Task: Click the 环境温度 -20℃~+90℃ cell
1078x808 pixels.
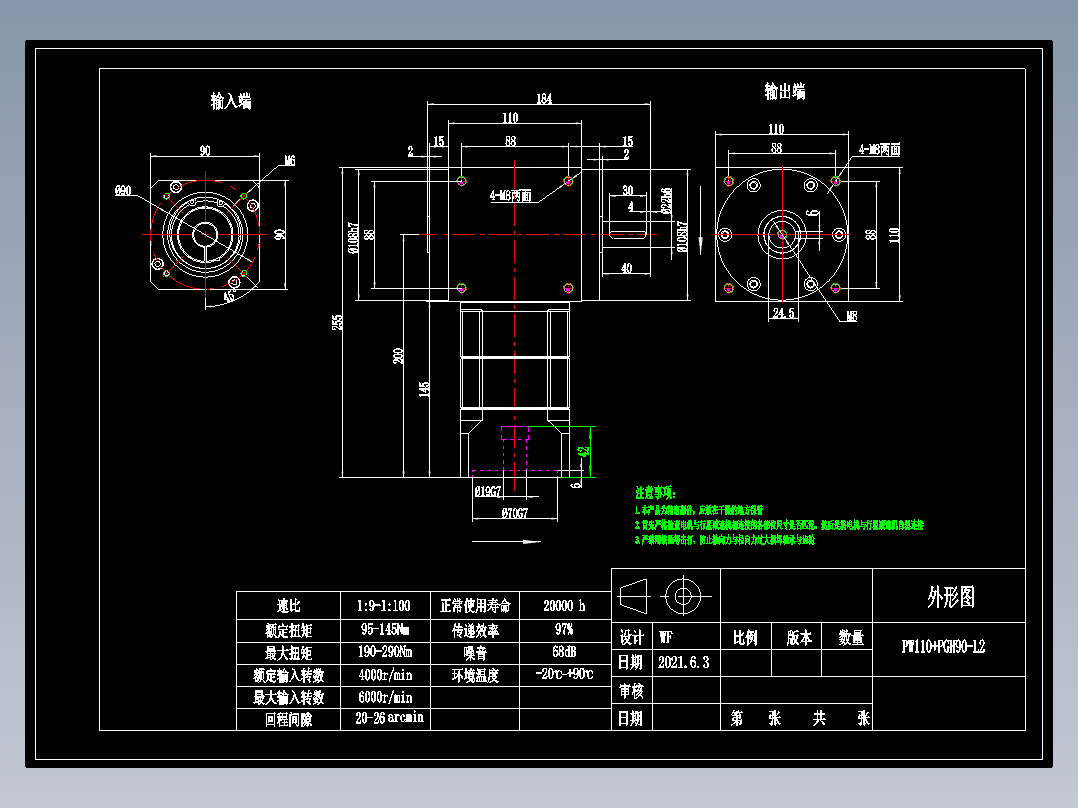Action: [563, 673]
